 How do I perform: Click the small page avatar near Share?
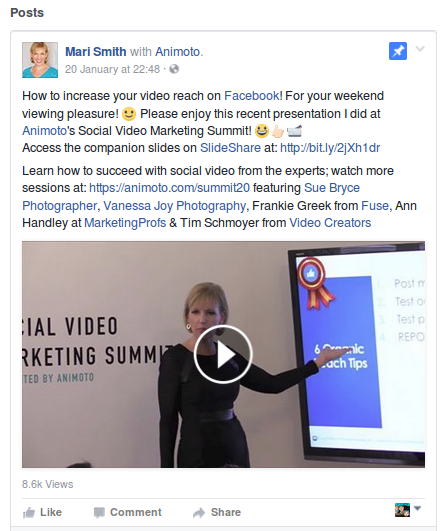[402, 510]
